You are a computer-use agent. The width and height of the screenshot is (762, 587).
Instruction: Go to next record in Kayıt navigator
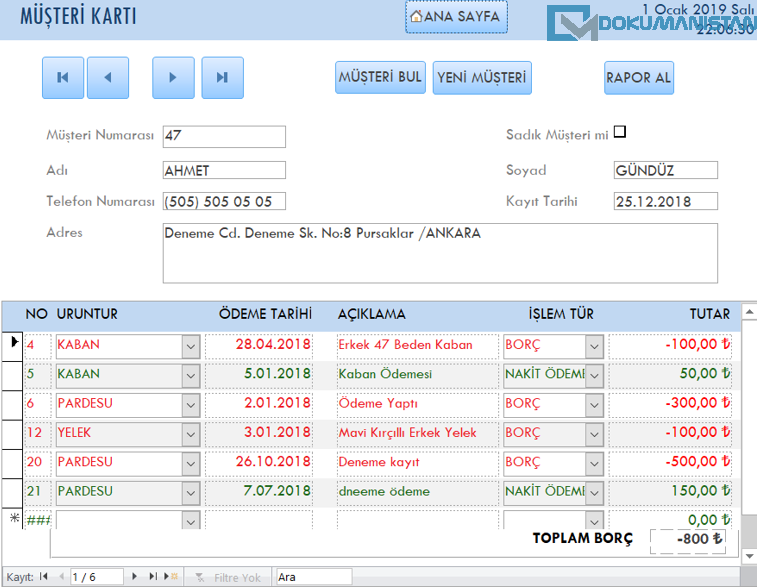pyautogui.click(x=135, y=576)
